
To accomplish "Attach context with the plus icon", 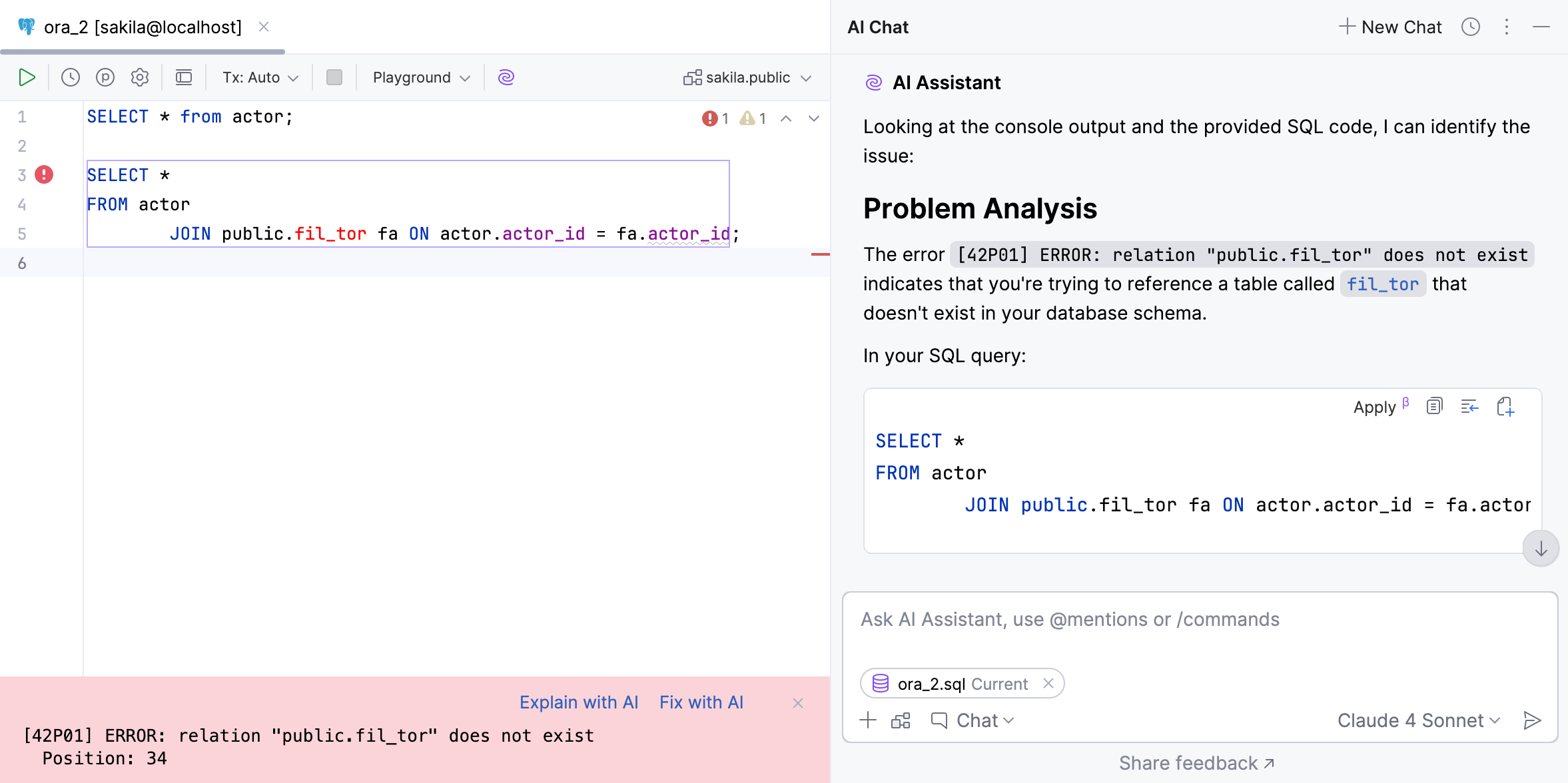I will 868,720.
